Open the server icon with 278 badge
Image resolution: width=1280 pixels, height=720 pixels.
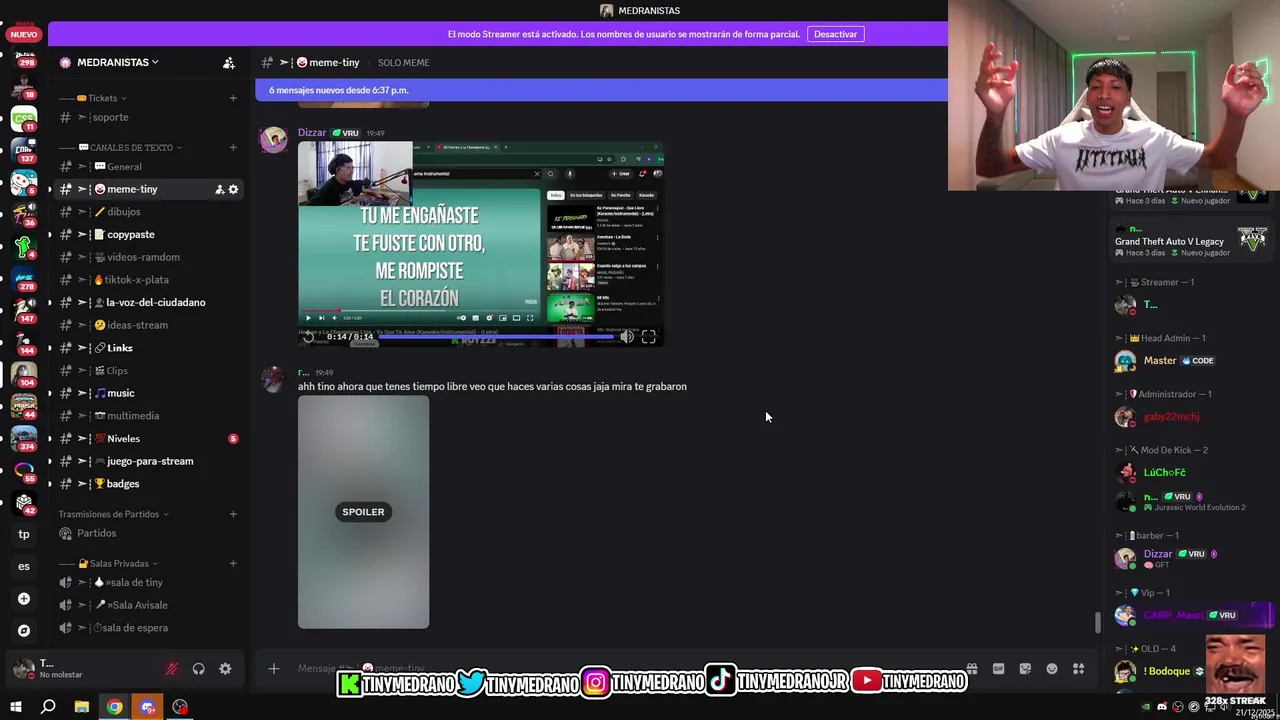pyautogui.click(x=24, y=278)
